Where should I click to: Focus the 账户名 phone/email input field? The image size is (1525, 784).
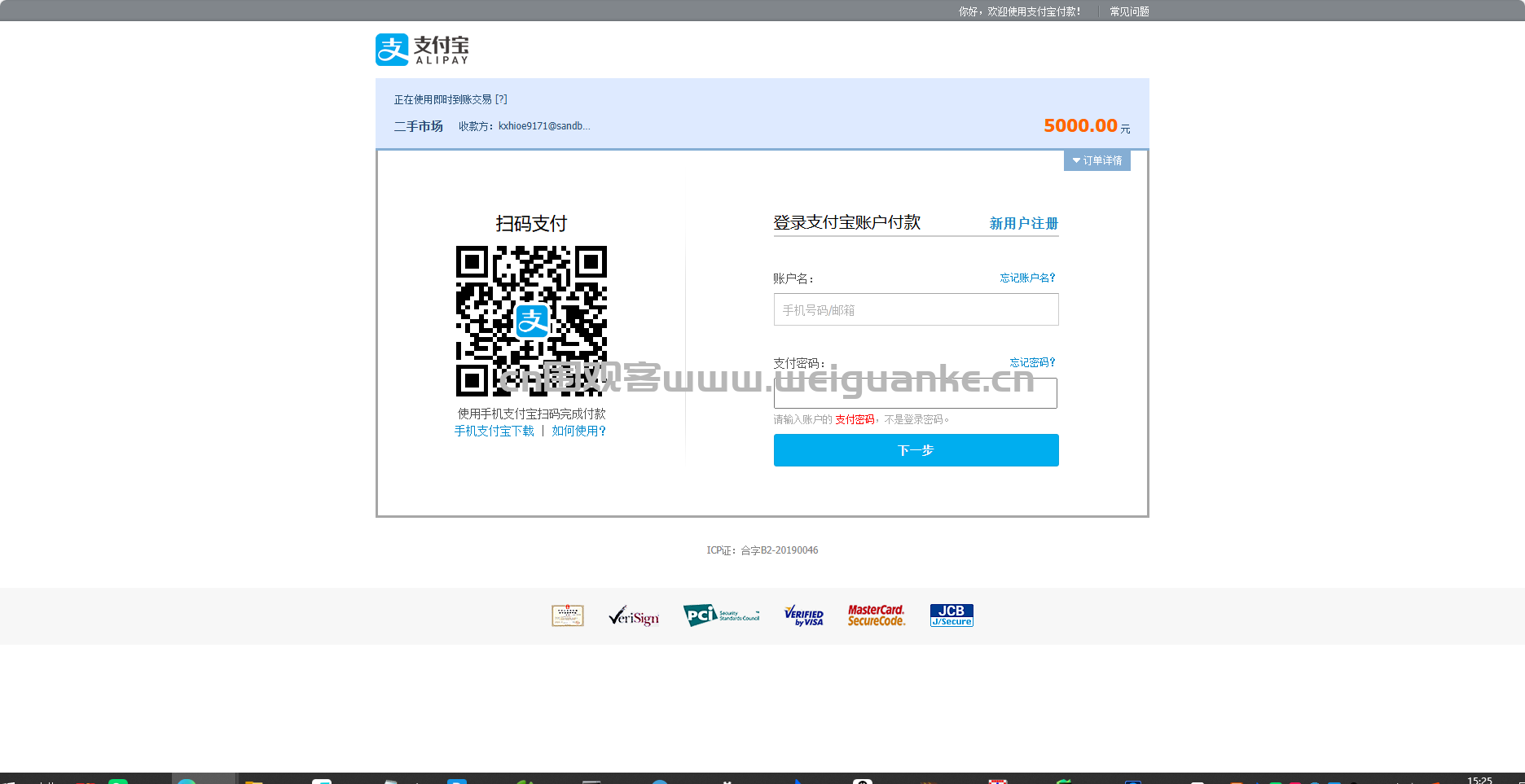point(916,309)
